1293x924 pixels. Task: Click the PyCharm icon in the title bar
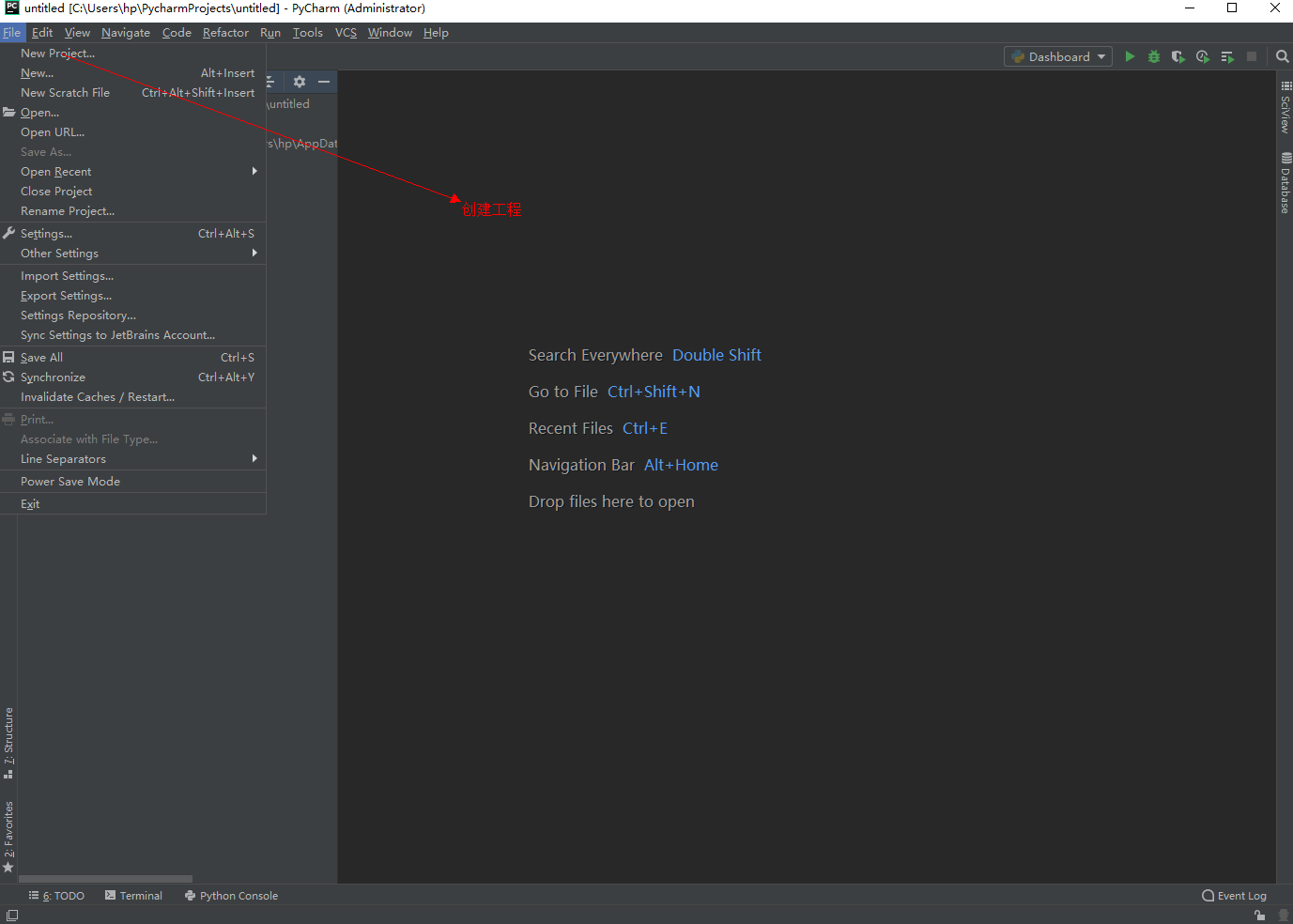[12, 8]
